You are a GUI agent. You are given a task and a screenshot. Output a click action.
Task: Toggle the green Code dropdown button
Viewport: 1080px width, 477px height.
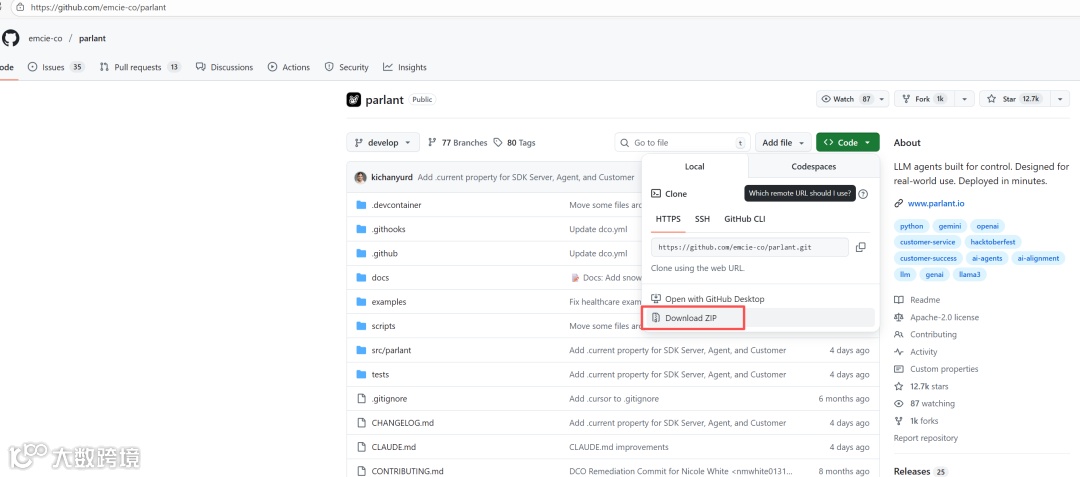click(848, 142)
